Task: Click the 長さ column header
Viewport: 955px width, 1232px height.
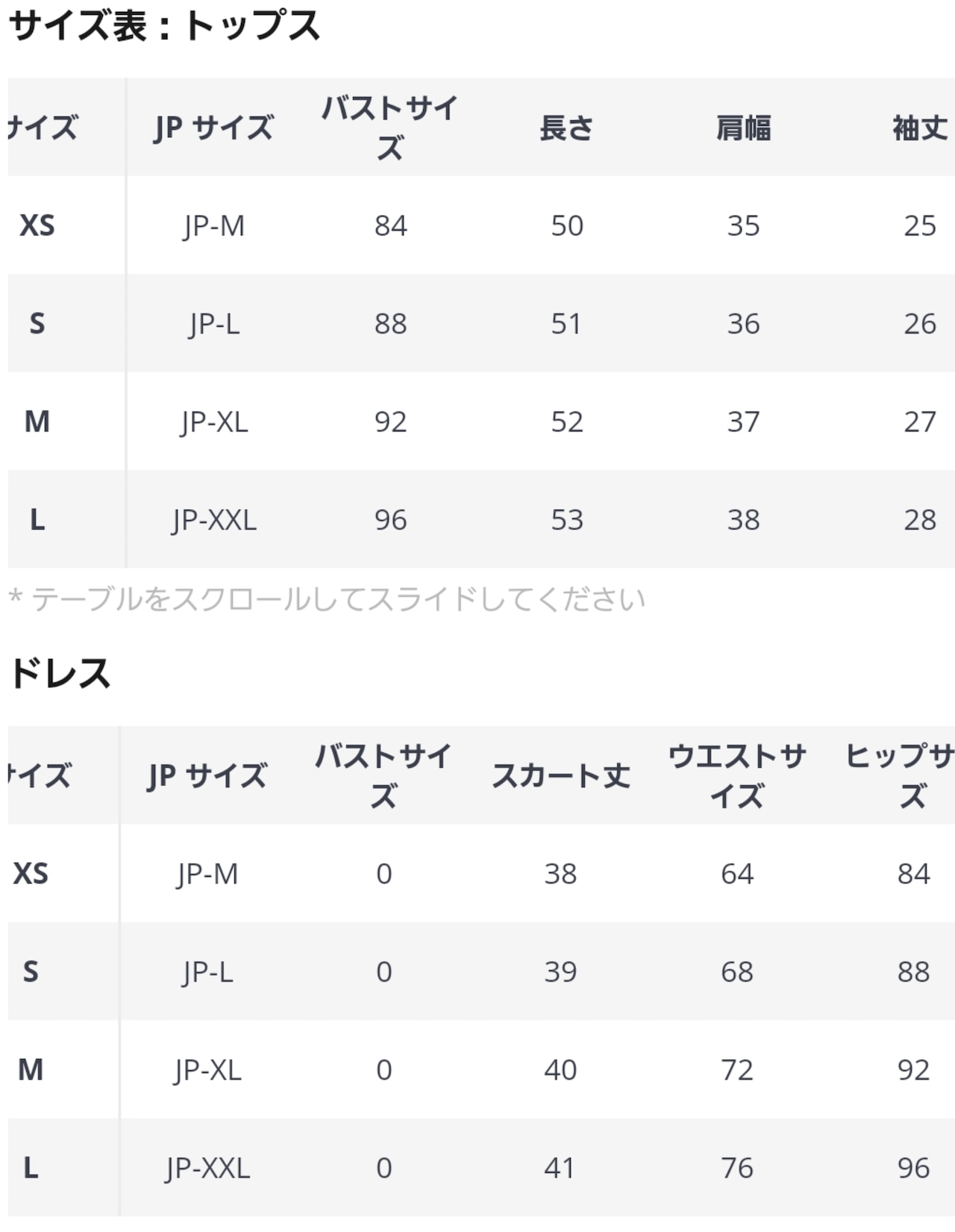Action: (x=566, y=128)
